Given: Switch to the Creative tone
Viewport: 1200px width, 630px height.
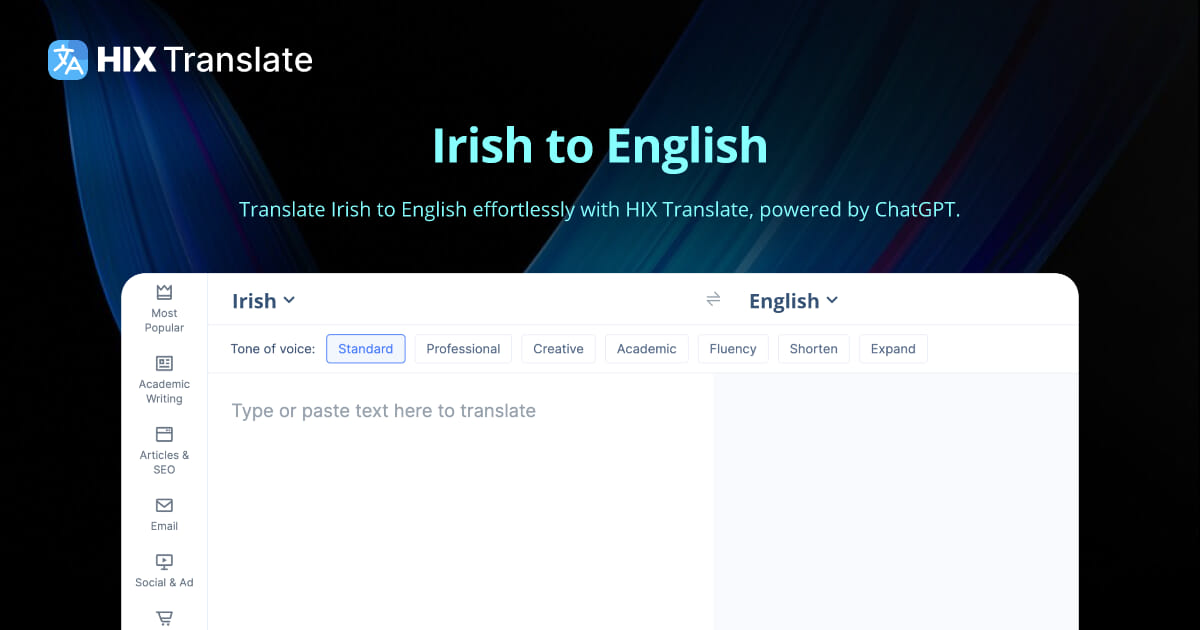Looking at the screenshot, I should click(558, 348).
